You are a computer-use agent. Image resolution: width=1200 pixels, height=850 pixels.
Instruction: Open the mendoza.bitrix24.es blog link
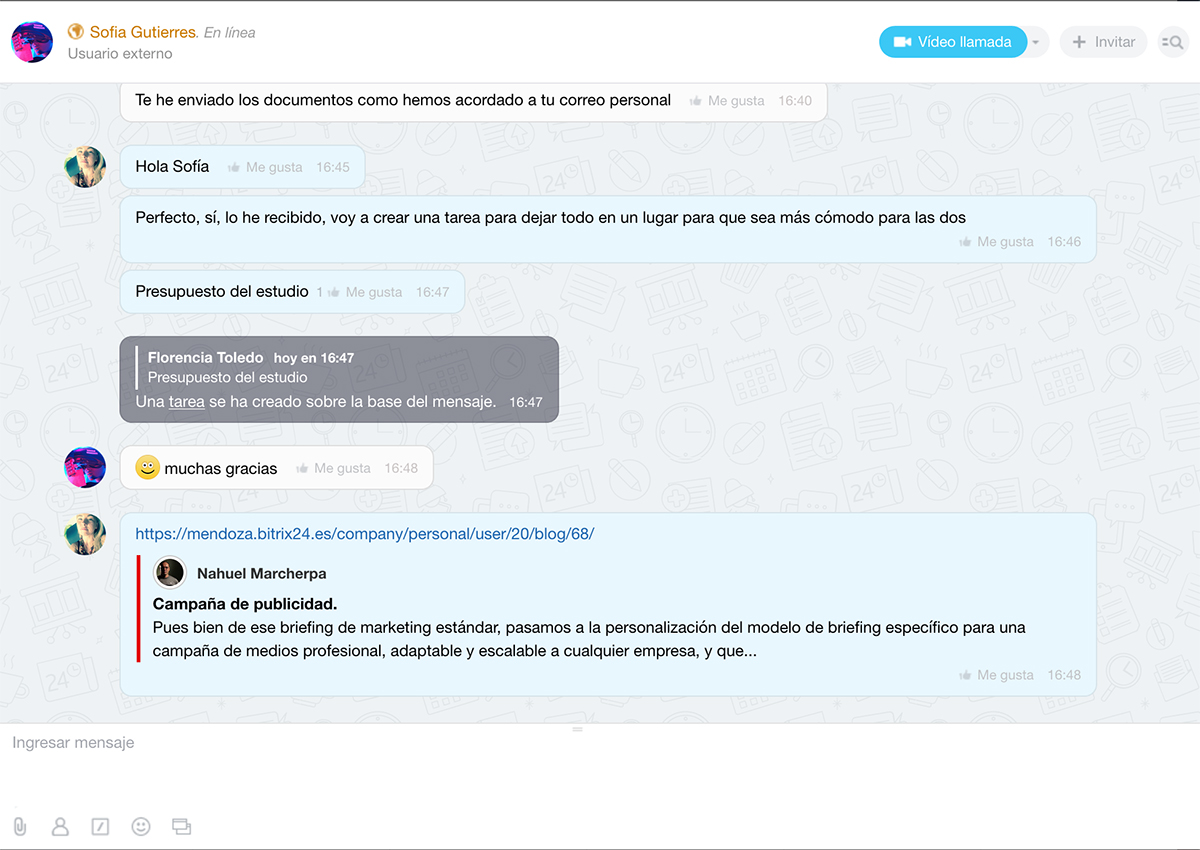point(364,534)
